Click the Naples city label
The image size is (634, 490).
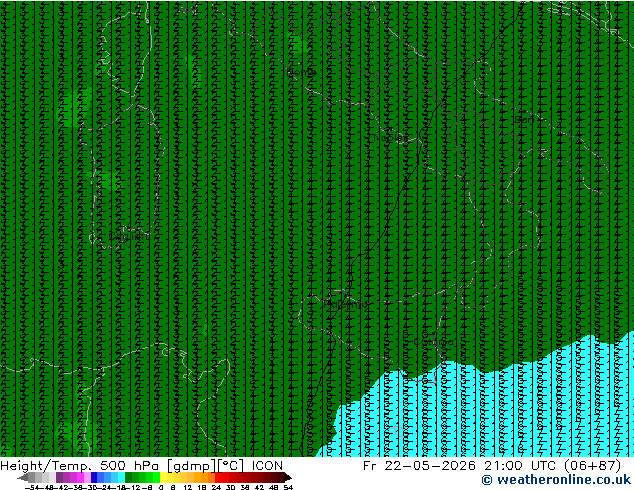pos(390,138)
